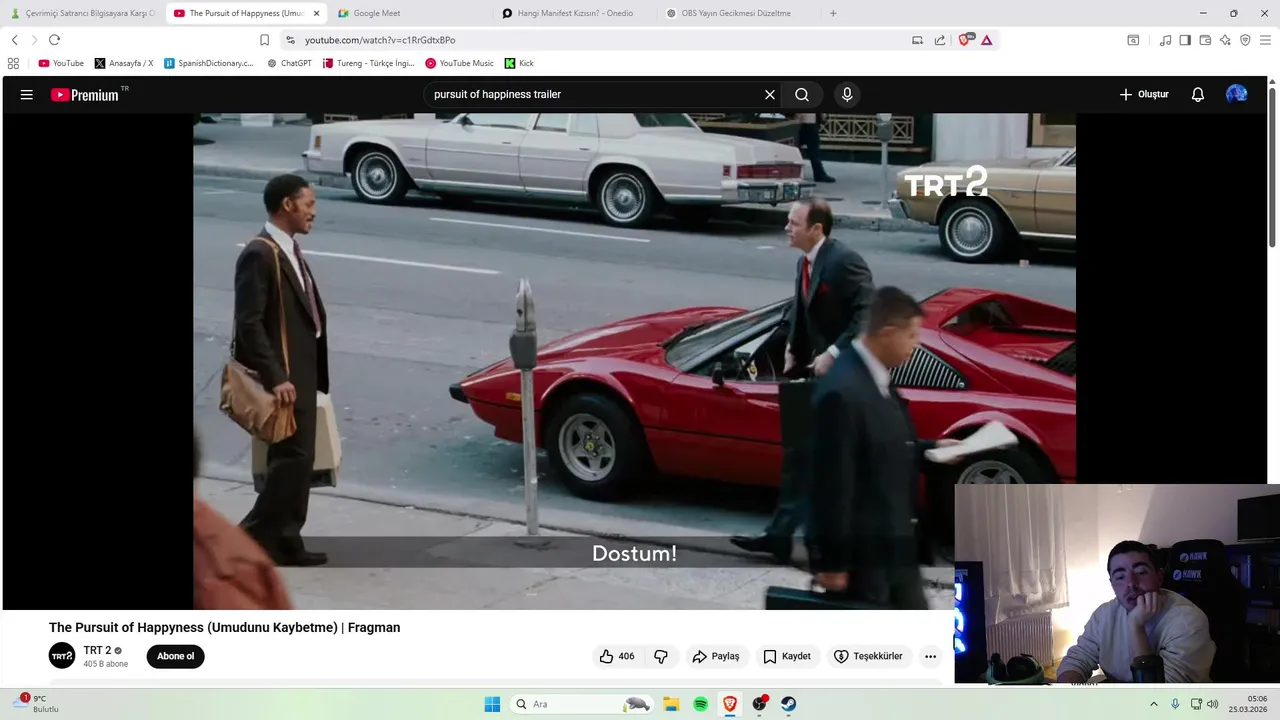The height and width of the screenshot is (720, 1280).
Task: Open the ChatGPT bookmark
Action: pos(289,63)
